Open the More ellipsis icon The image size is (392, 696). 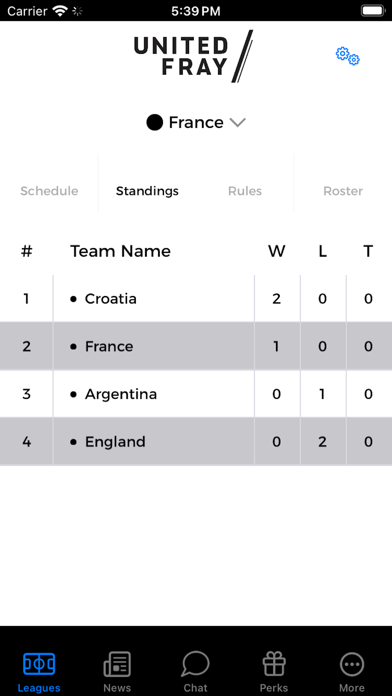tap(352, 664)
